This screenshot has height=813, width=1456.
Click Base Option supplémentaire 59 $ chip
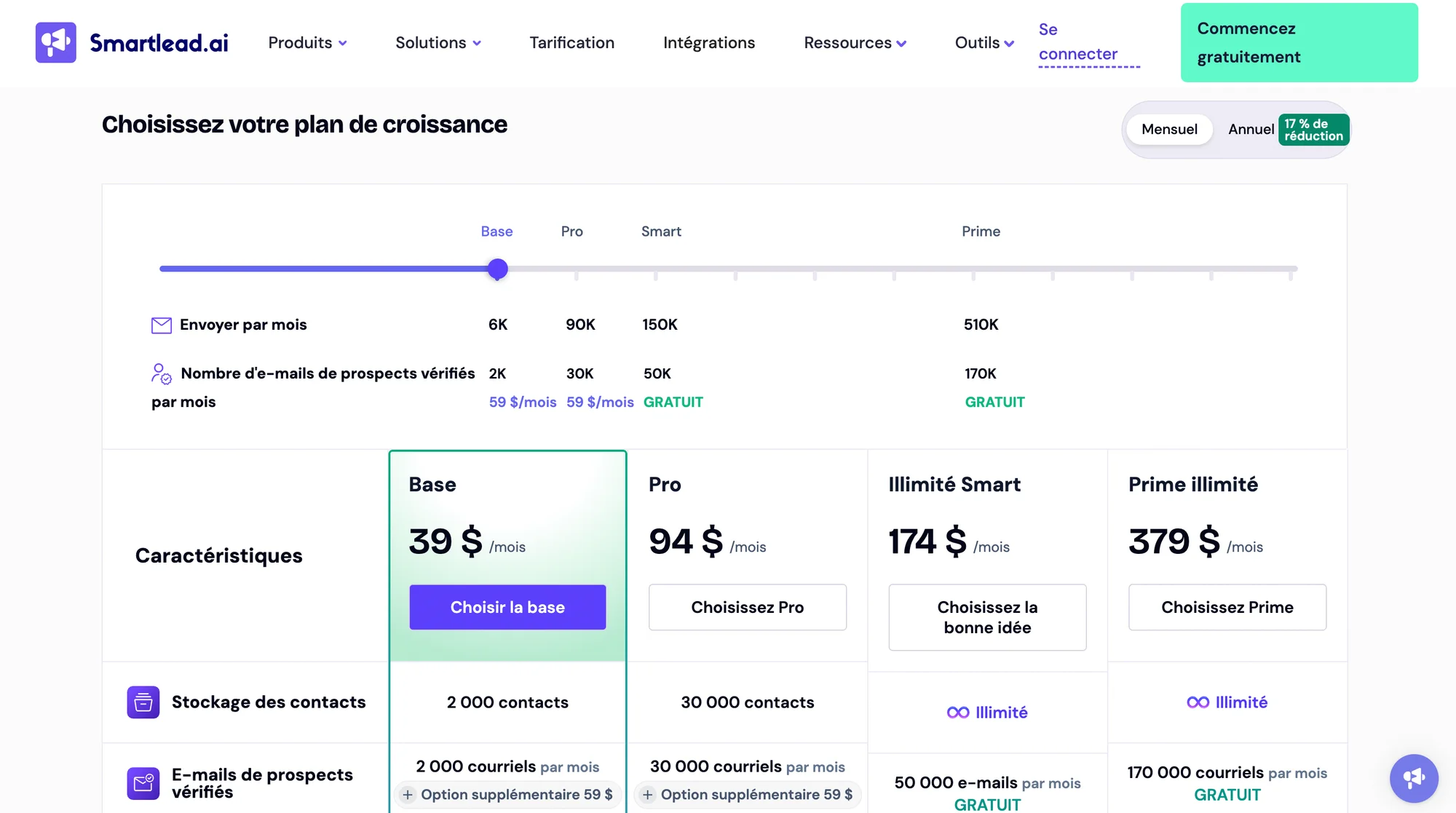(508, 795)
